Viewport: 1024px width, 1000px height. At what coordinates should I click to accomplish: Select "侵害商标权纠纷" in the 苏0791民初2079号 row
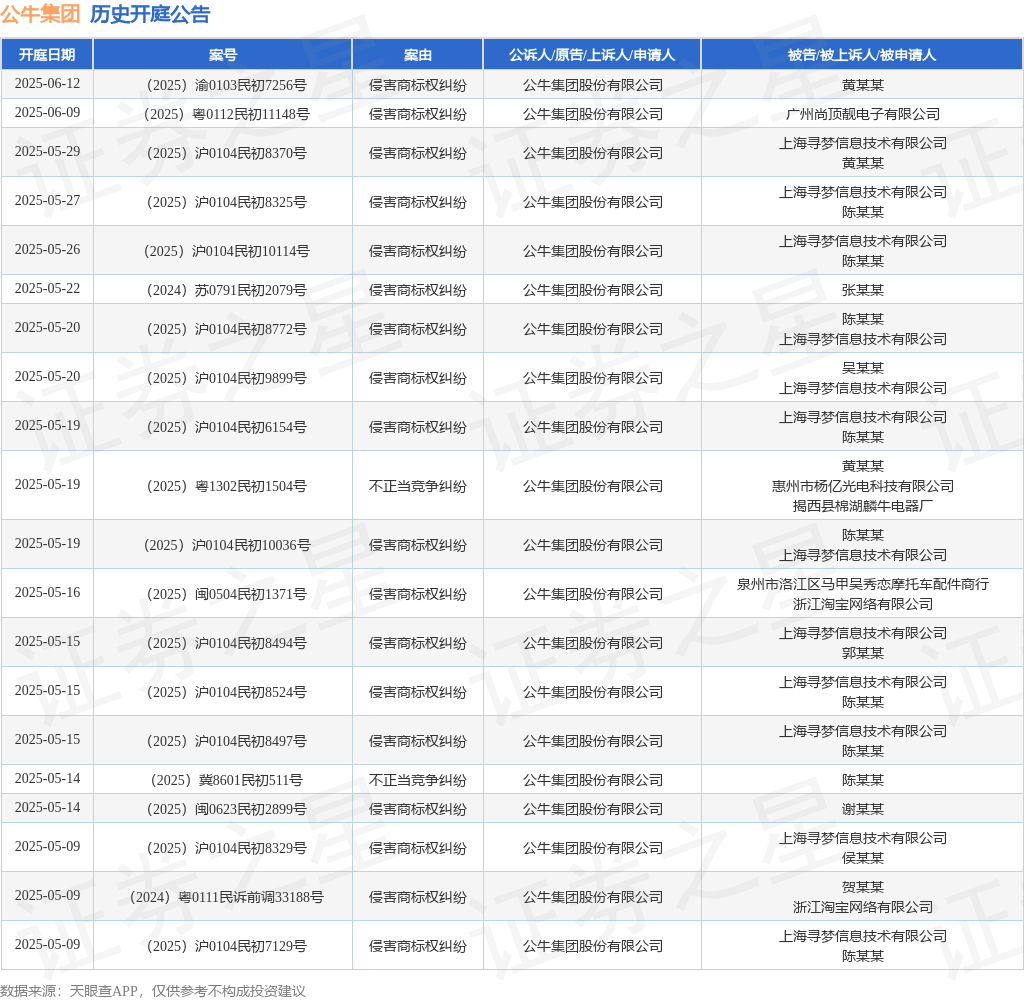tap(418, 291)
